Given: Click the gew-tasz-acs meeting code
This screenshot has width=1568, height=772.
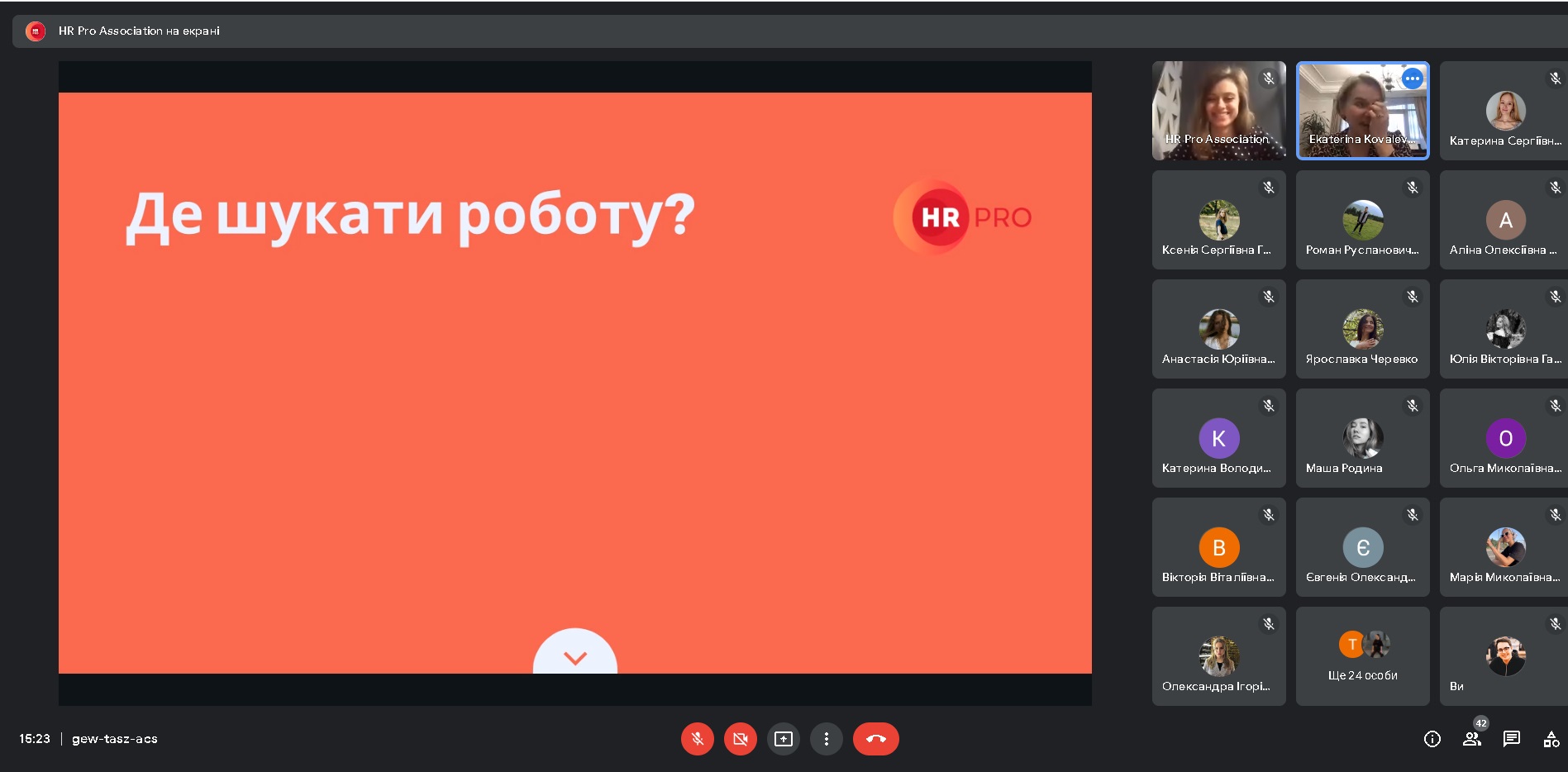Looking at the screenshot, I should point(115,739).
